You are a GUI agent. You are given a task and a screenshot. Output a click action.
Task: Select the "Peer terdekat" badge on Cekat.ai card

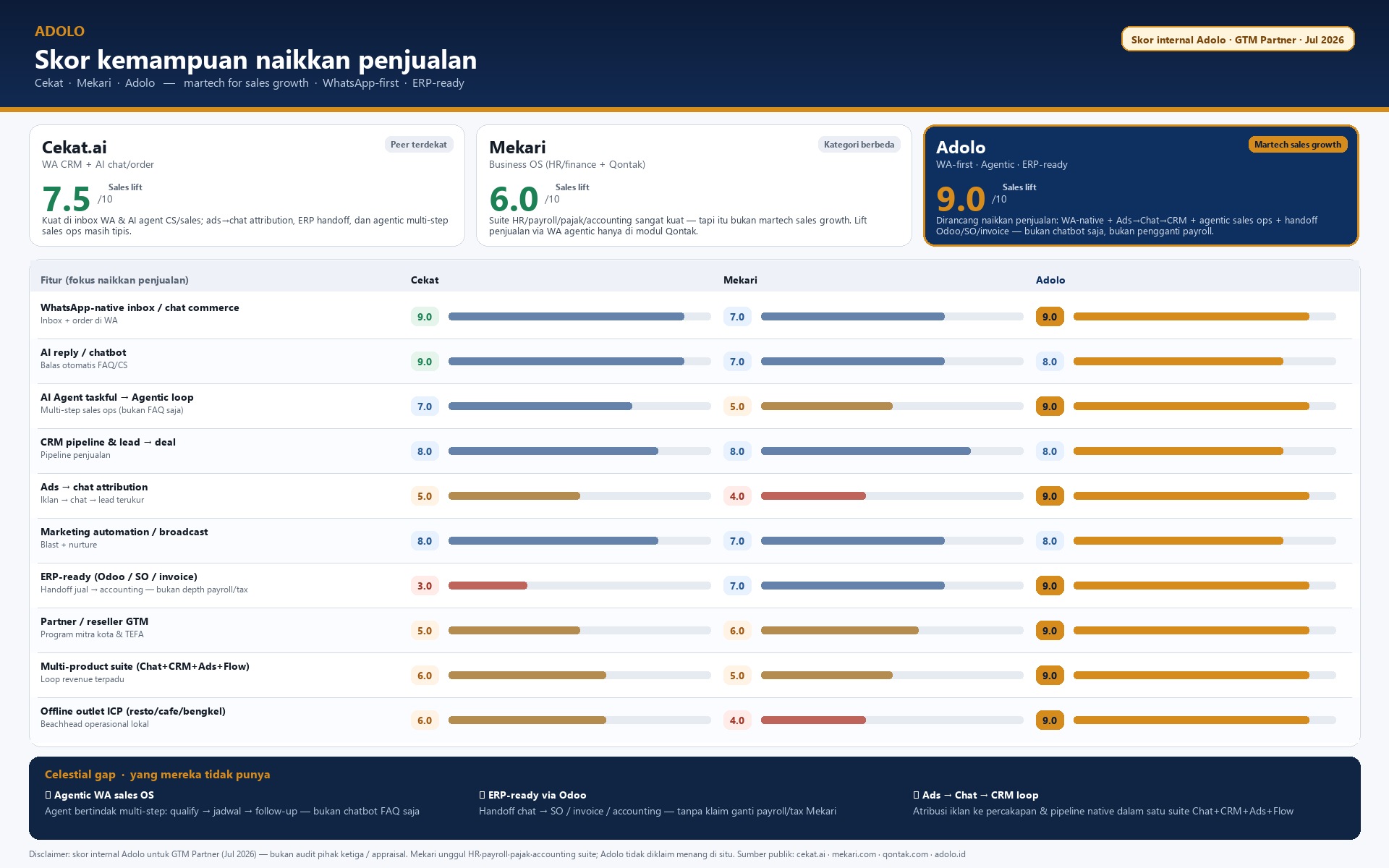point(419,145)
